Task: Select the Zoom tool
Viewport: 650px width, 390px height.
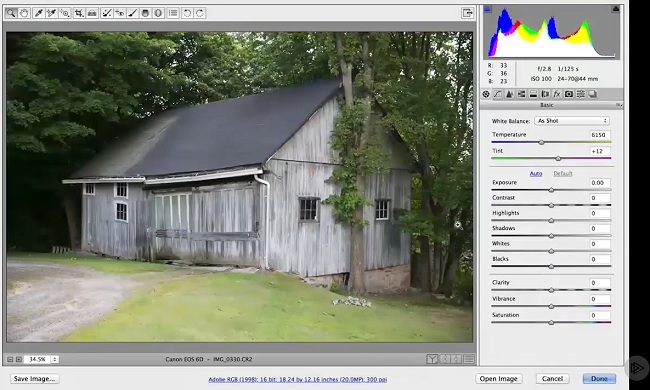Action: [11, 13]
